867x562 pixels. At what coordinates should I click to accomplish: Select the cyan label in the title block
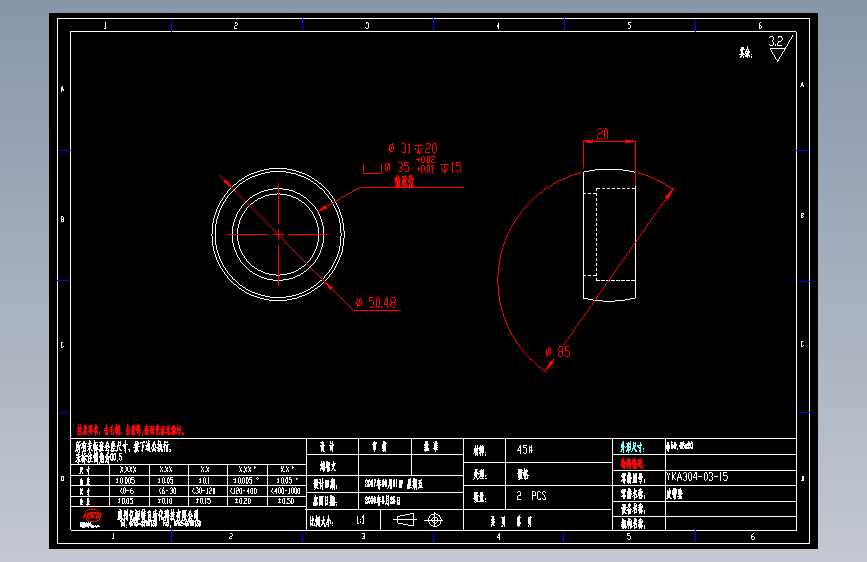[x=632, y=447]
